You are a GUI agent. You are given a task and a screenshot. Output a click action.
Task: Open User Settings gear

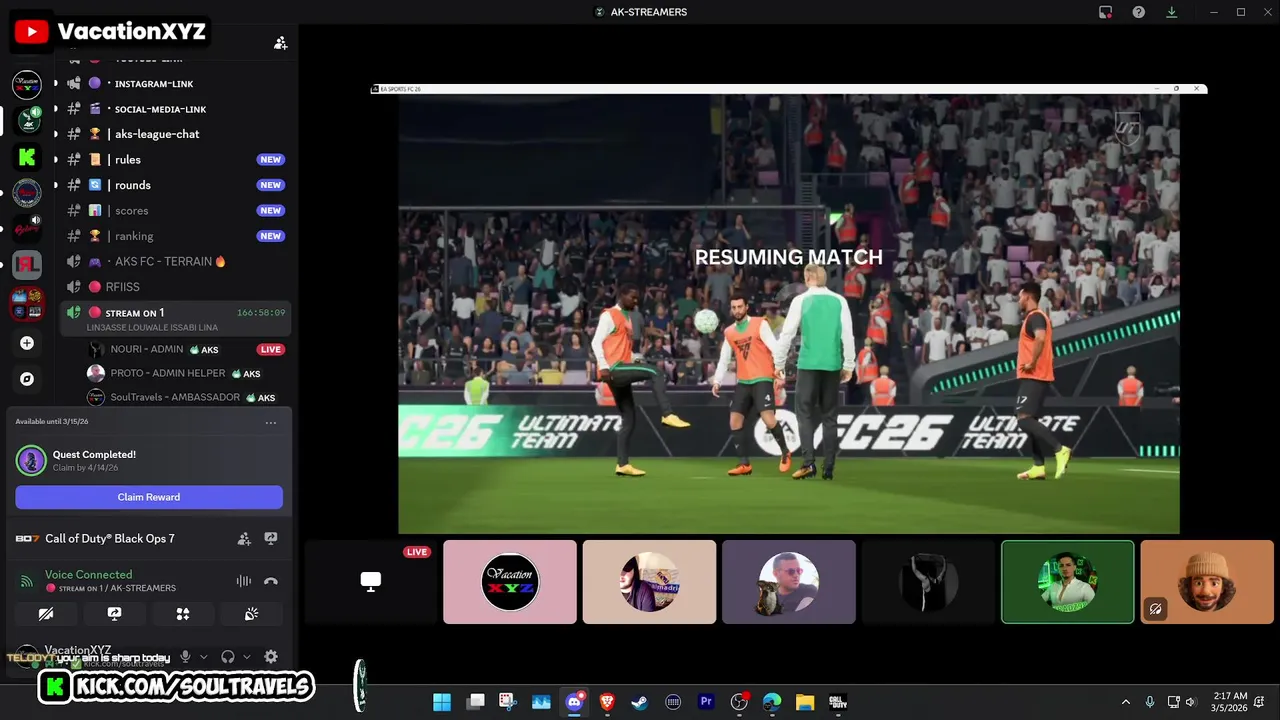pyautogui.click(x=271, y=657)
